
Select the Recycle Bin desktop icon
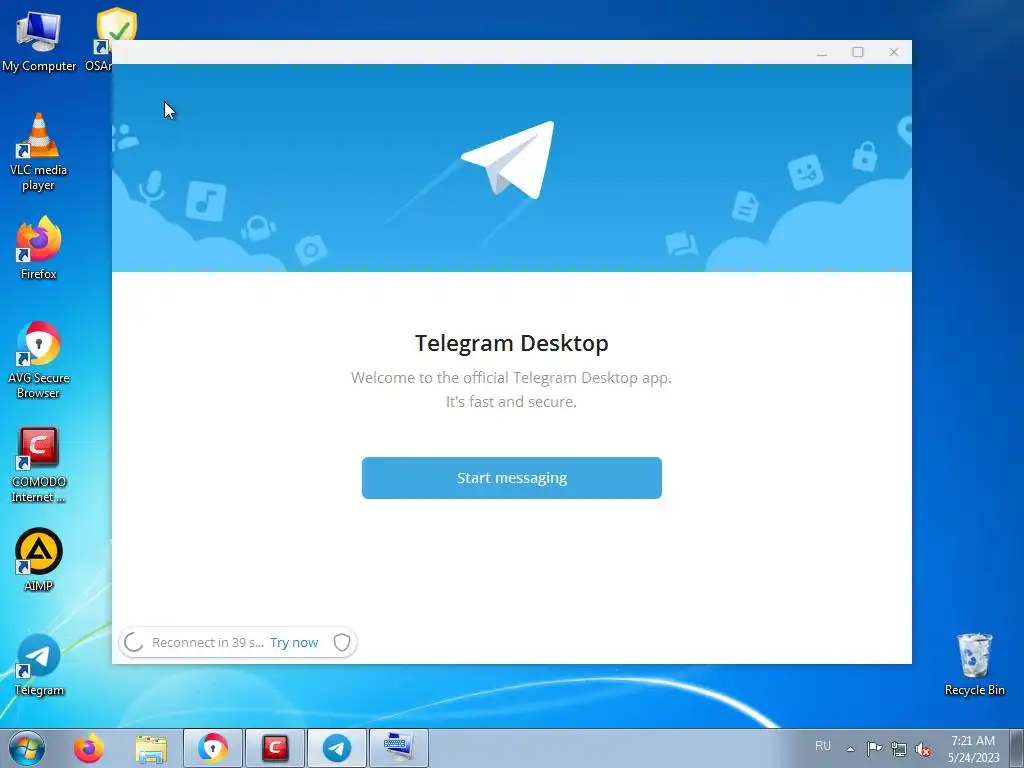(x=974, y=664)
